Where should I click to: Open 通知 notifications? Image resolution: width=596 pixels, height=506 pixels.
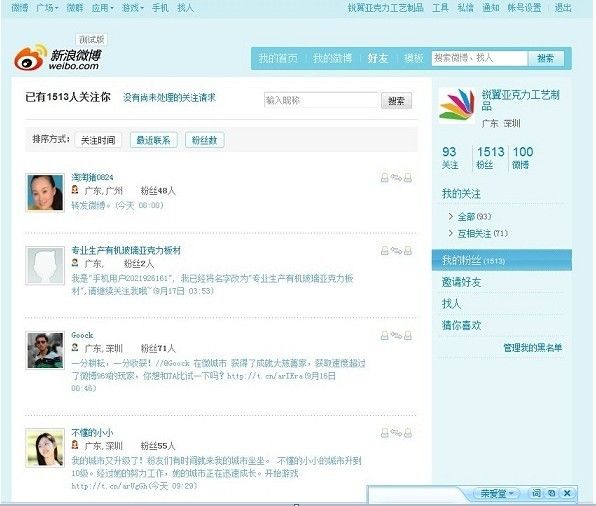click(491, 8)
